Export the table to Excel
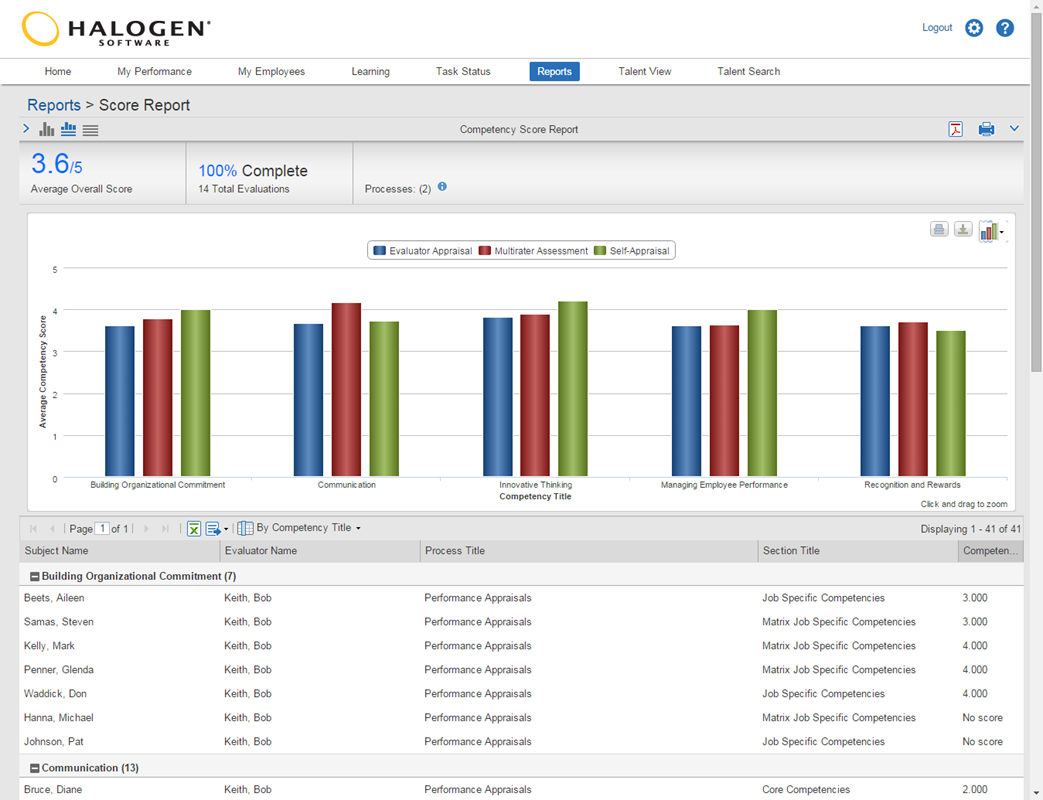 194,528
